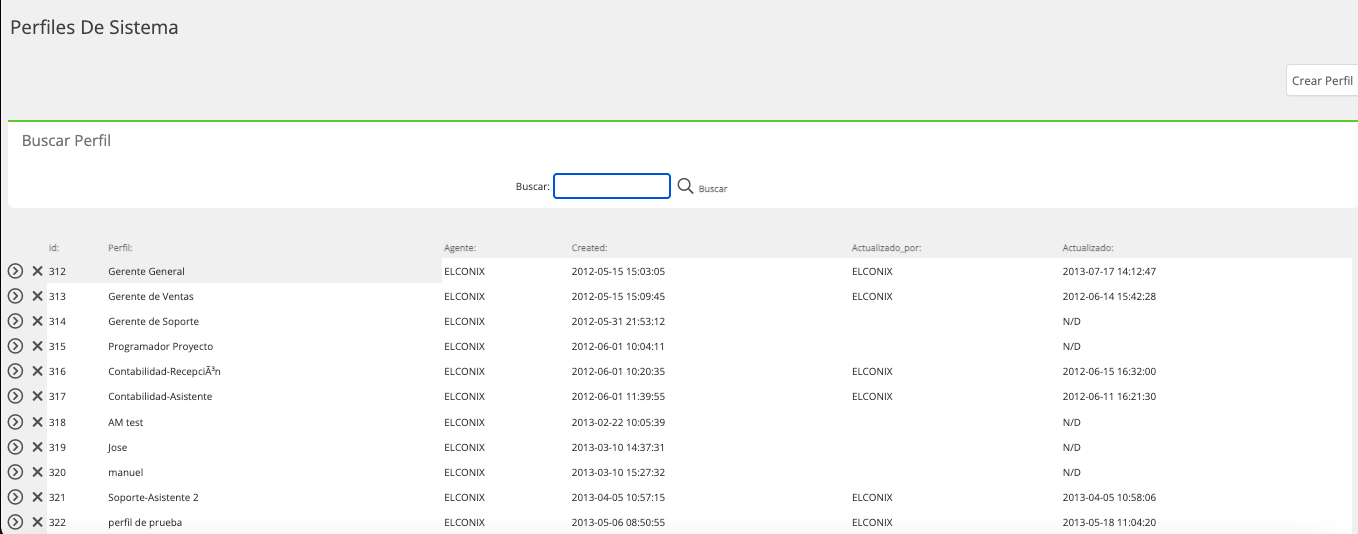Click the Buscar link beside the magnifier
The height and width of the screenshot is (534, 1358).
(x=713, y=189)
